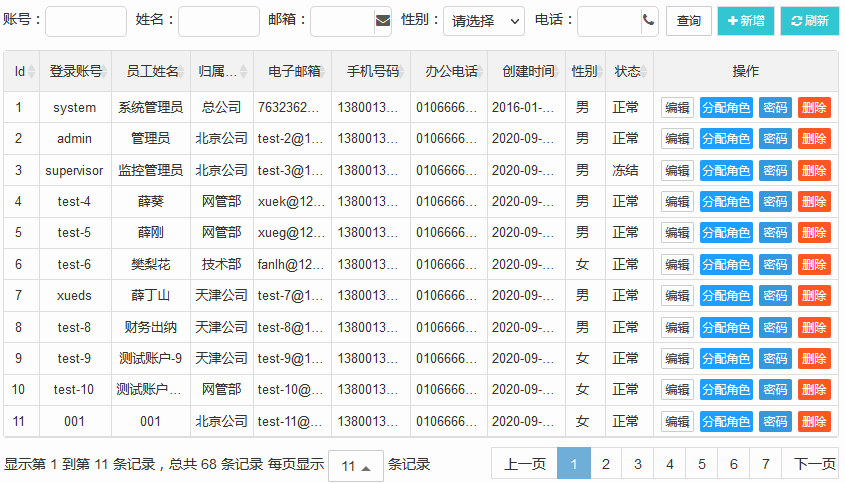Viewport: 845px width, 483px height.
Task: Change password for system row
Action: click(775, 108)
